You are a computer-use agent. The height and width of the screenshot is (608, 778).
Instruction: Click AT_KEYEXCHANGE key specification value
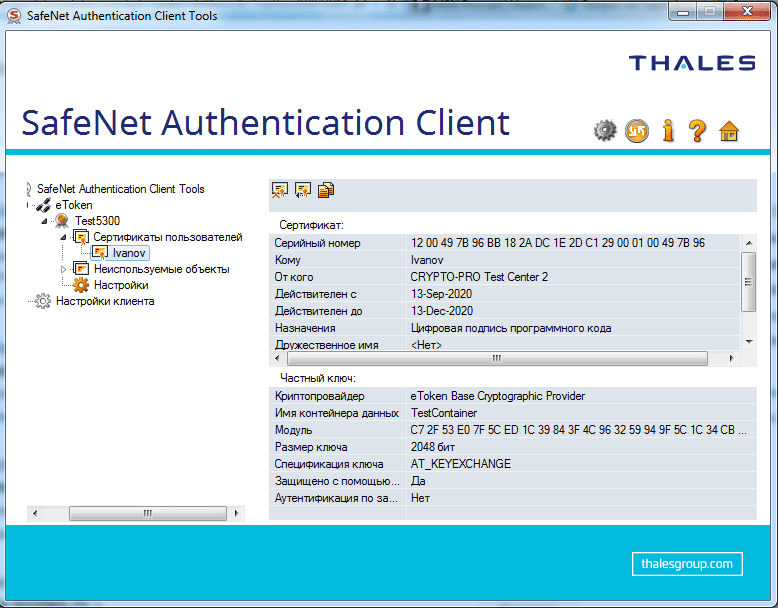460,464
